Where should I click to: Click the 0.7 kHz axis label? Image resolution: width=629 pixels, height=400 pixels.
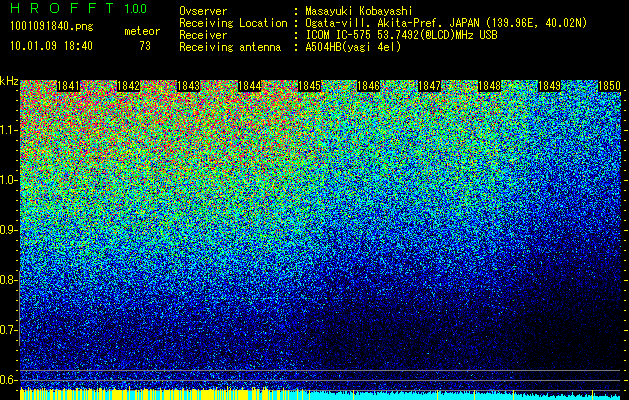click(x=8, y=330)
